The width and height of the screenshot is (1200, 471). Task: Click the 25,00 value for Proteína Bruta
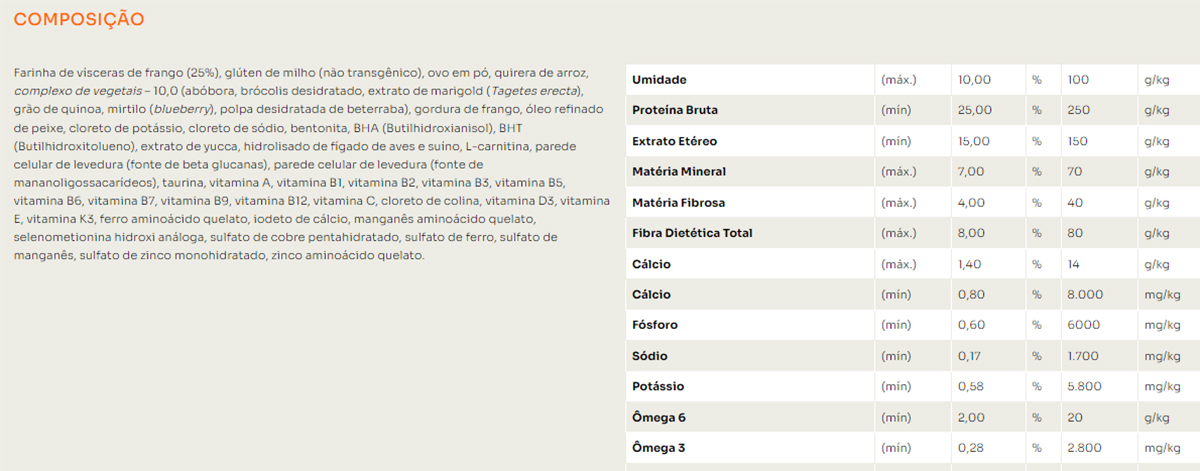pyautogui.click(x=975, y=110)
